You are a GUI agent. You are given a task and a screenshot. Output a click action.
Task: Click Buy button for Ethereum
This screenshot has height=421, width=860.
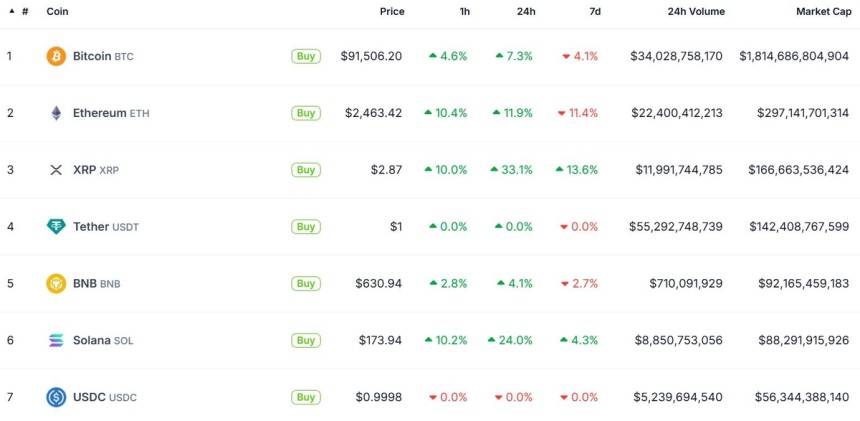pos(305,113)
